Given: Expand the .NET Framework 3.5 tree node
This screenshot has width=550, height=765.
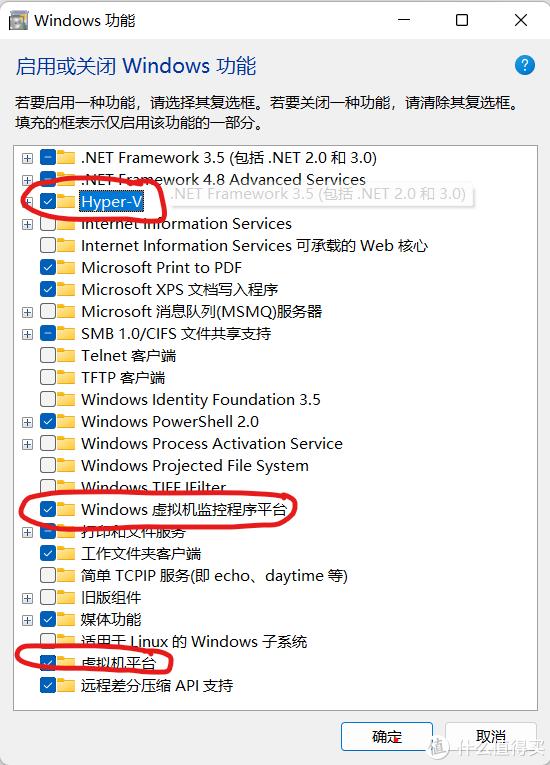Looking at the screenshot, I should pos(27,158).
